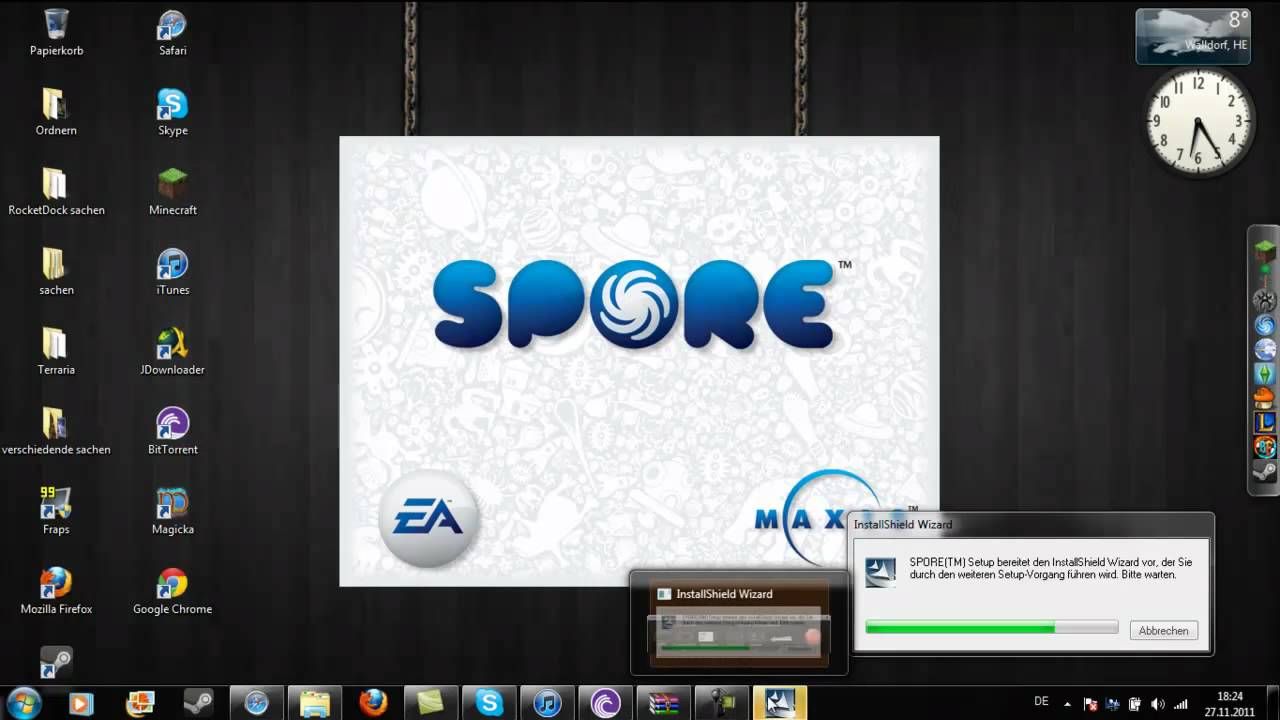Launch The Sims from the RocketDock

point(1265,374)
